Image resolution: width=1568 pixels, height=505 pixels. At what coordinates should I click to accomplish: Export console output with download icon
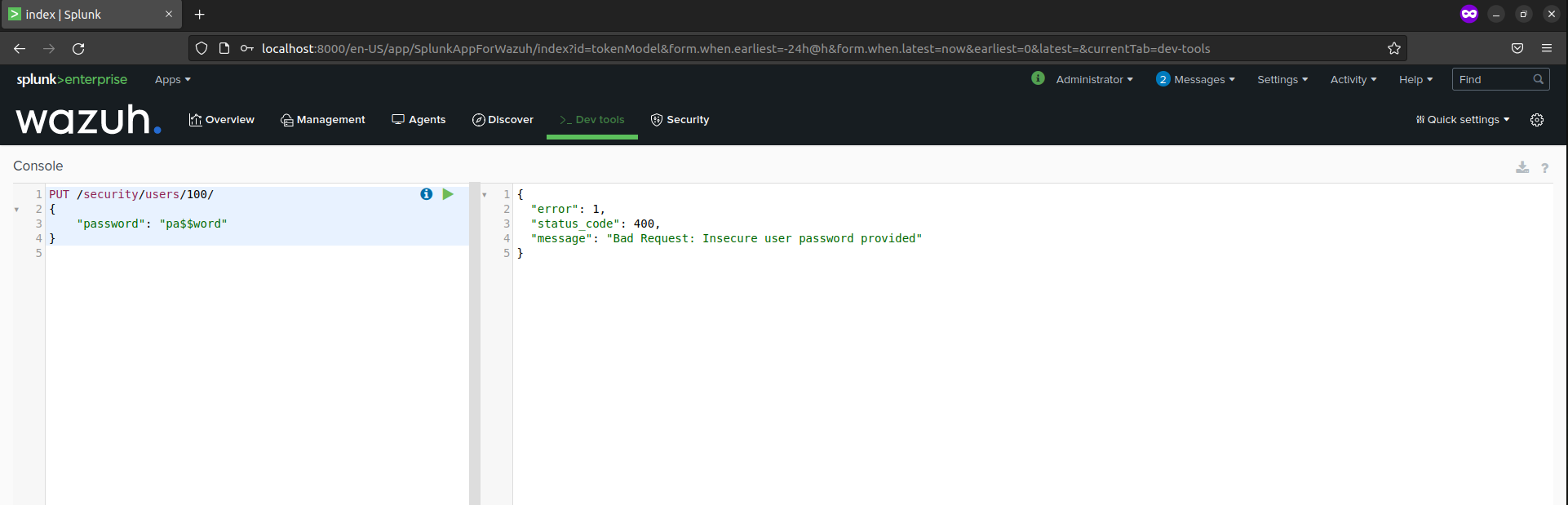coord(1522,167)
